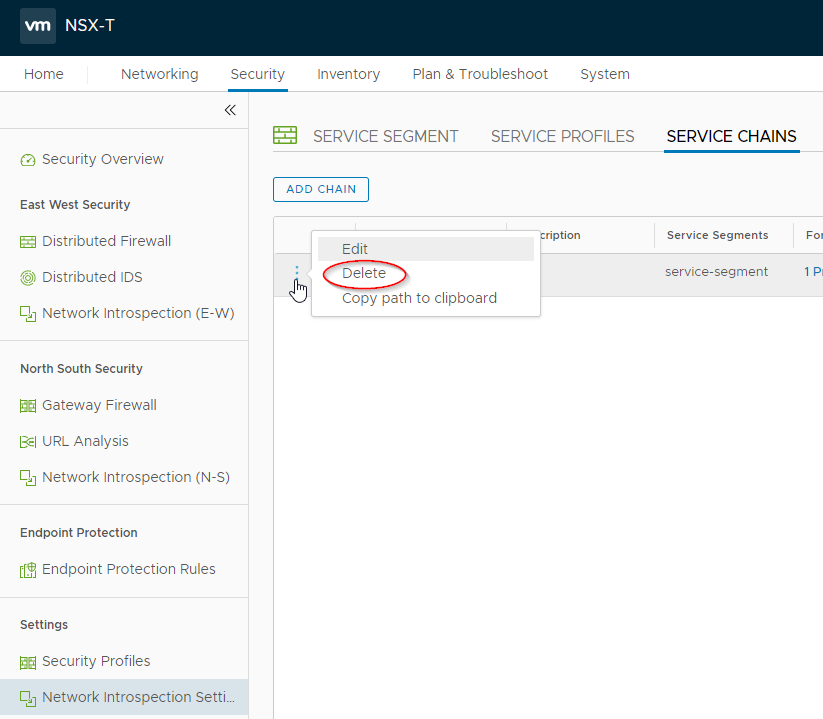Switch to the SERVICE PROFILES tab
The image size is (823, 719).
pyautogui.click(x=562, y=137)
